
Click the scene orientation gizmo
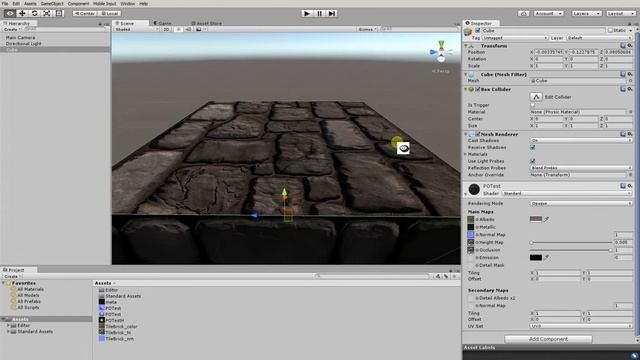[441, 52]
